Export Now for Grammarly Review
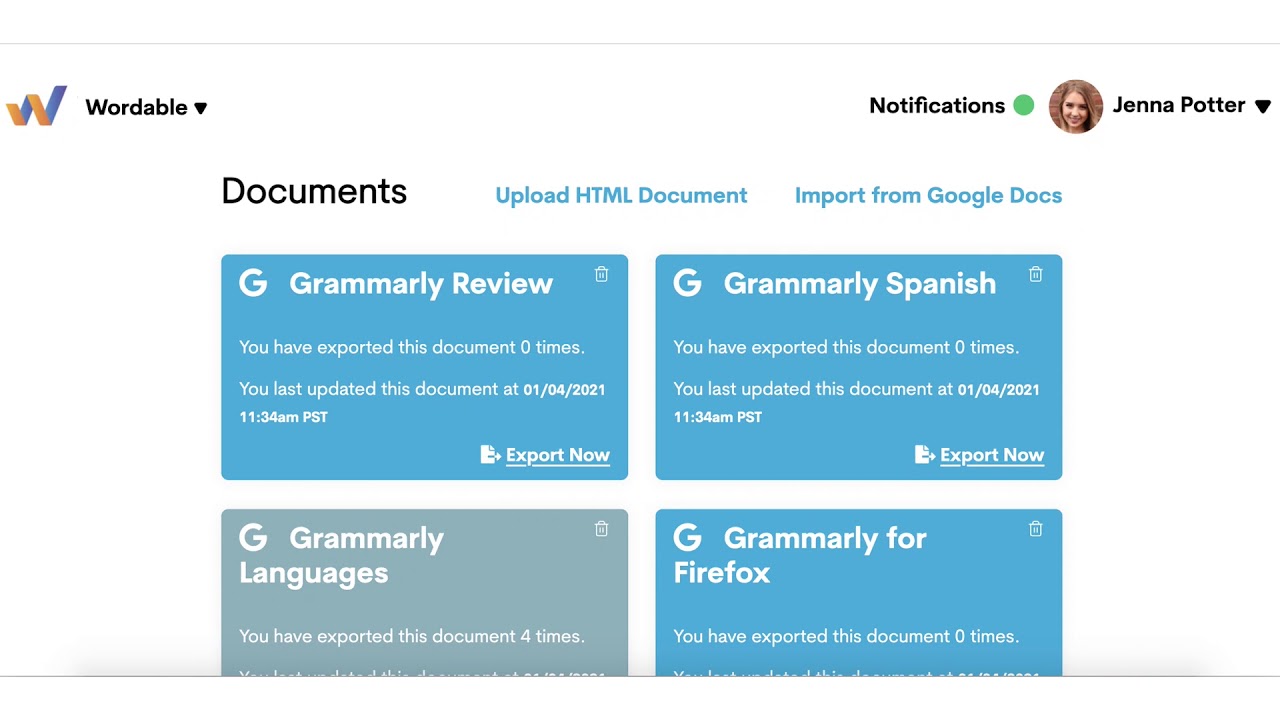This screenshot has height=720, width=1280. (x=557, y=455)
